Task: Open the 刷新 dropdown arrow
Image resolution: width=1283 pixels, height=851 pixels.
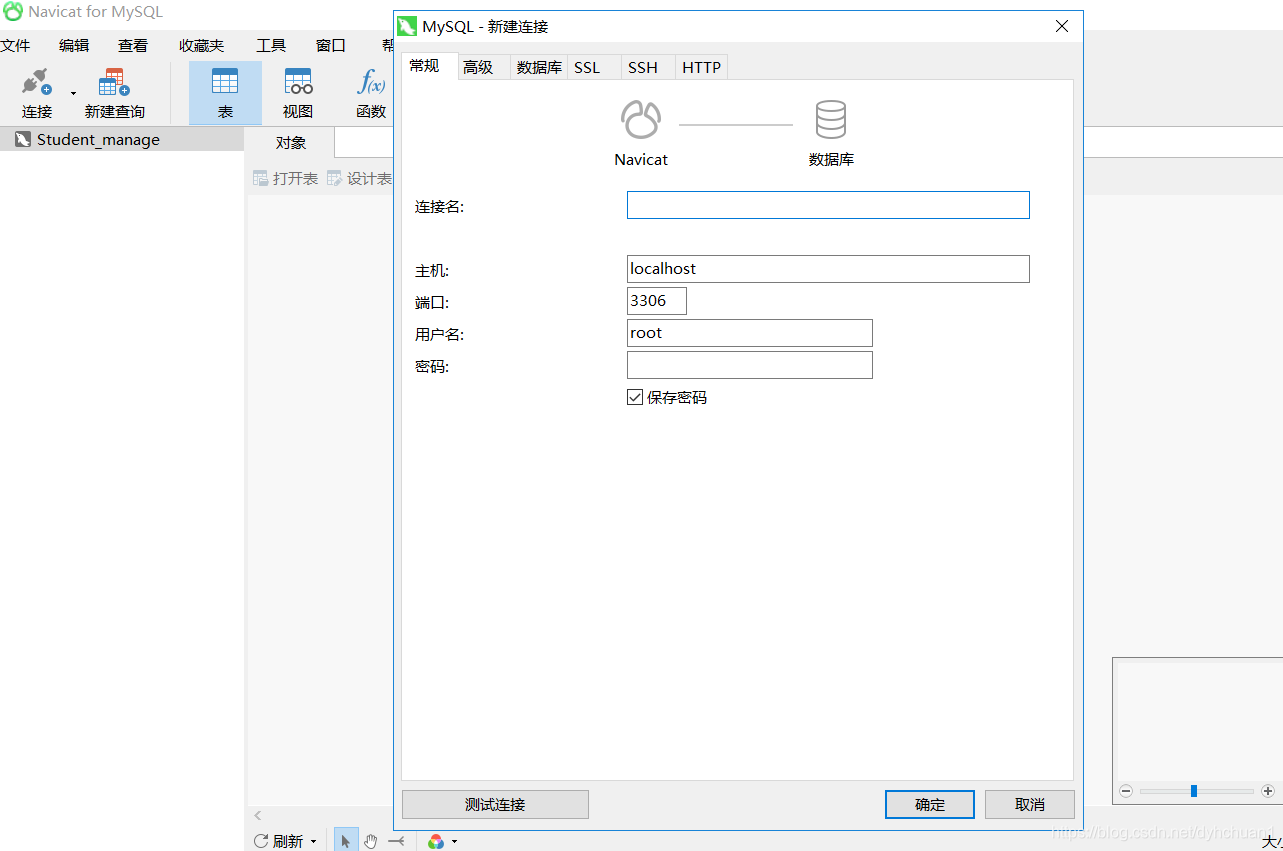Action: [313, 842]
